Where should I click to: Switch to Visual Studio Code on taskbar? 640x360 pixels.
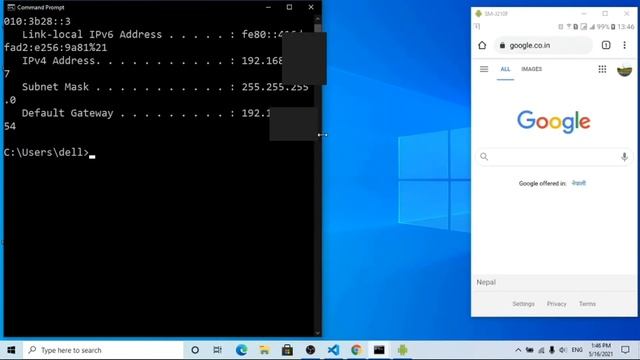333,350
